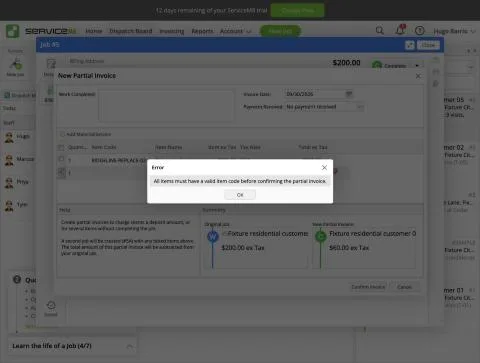
Task: Click the question mark icon beside the Qu… heading
Action: pos(17,279)
